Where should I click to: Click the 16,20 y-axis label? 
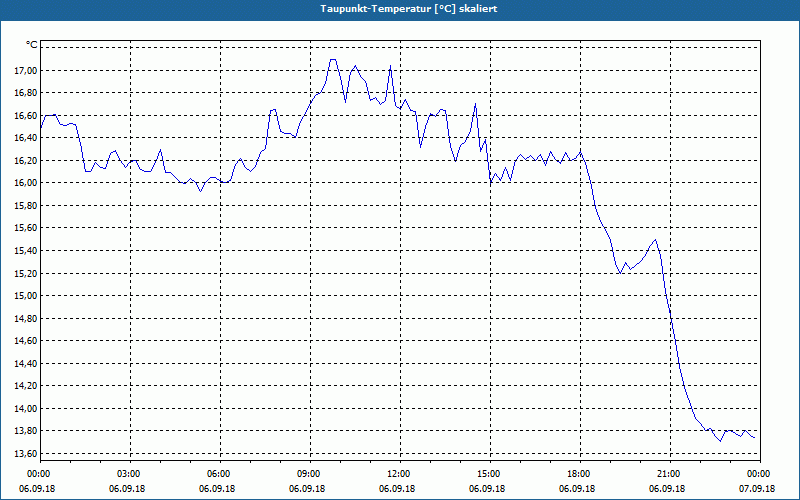(x=25, y=161)
